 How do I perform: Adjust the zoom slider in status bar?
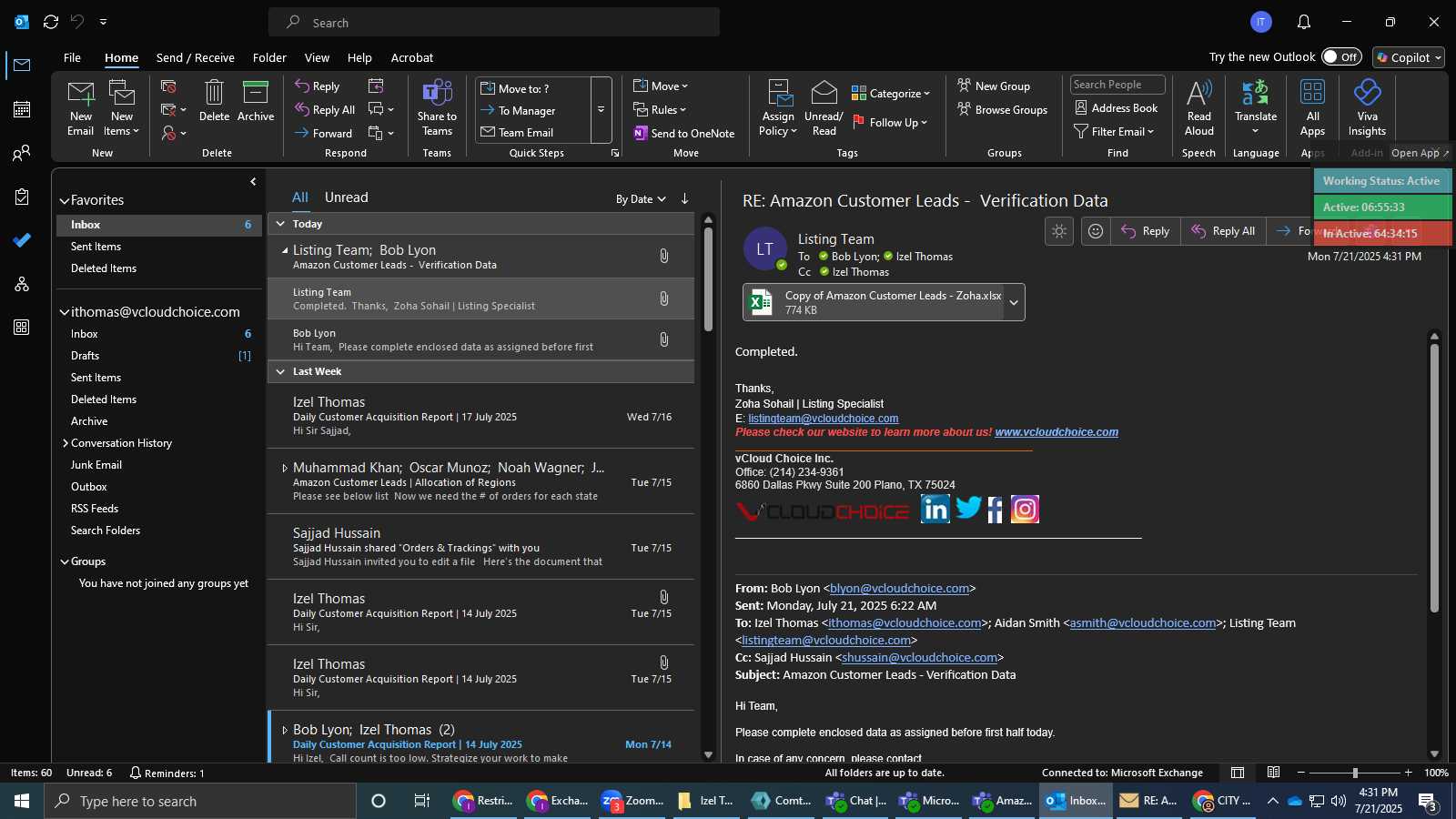coord(1354,773)
